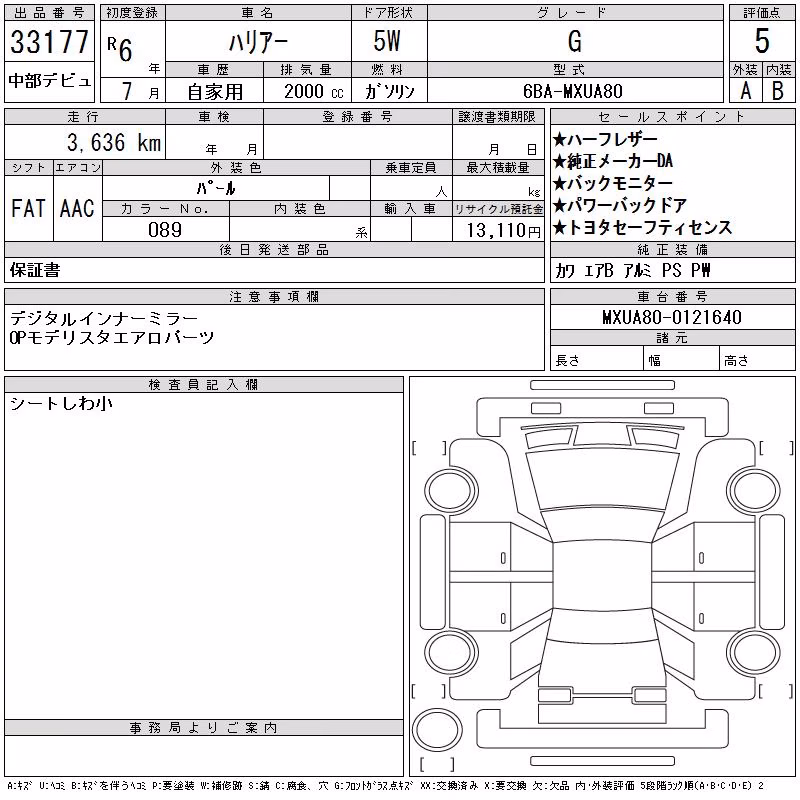Select the color number field 089
Image resolution: width=800 pixels, height=800 pixels.
coord(165,230)
